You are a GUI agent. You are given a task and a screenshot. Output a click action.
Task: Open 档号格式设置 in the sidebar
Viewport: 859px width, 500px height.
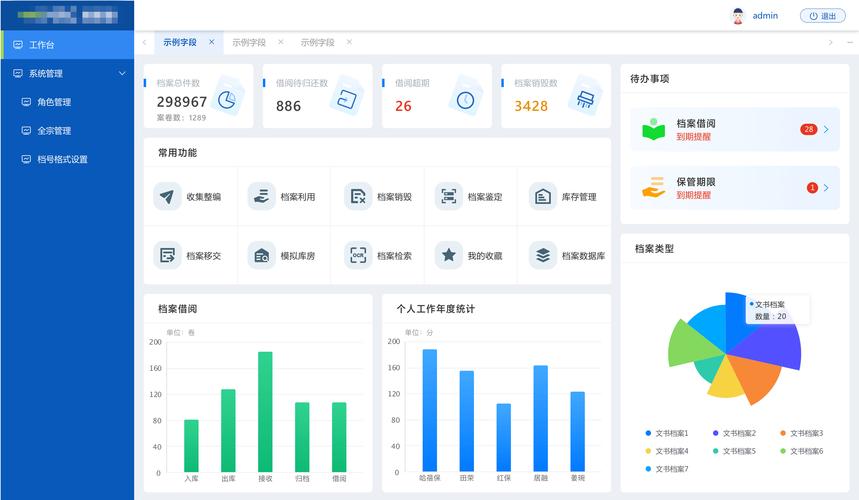(x=67, y=159)
